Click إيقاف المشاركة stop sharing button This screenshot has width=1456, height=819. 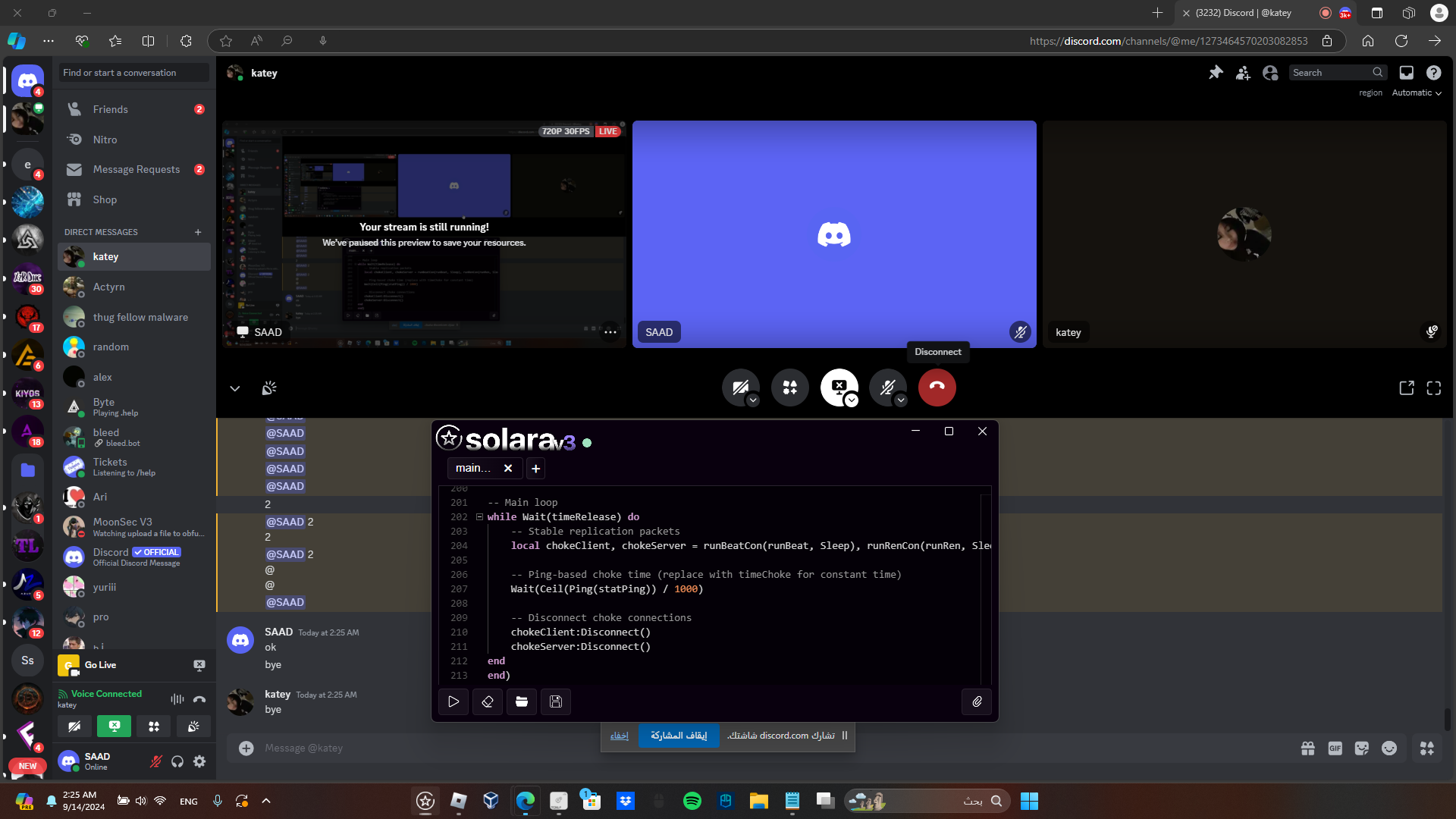(679, 736)
